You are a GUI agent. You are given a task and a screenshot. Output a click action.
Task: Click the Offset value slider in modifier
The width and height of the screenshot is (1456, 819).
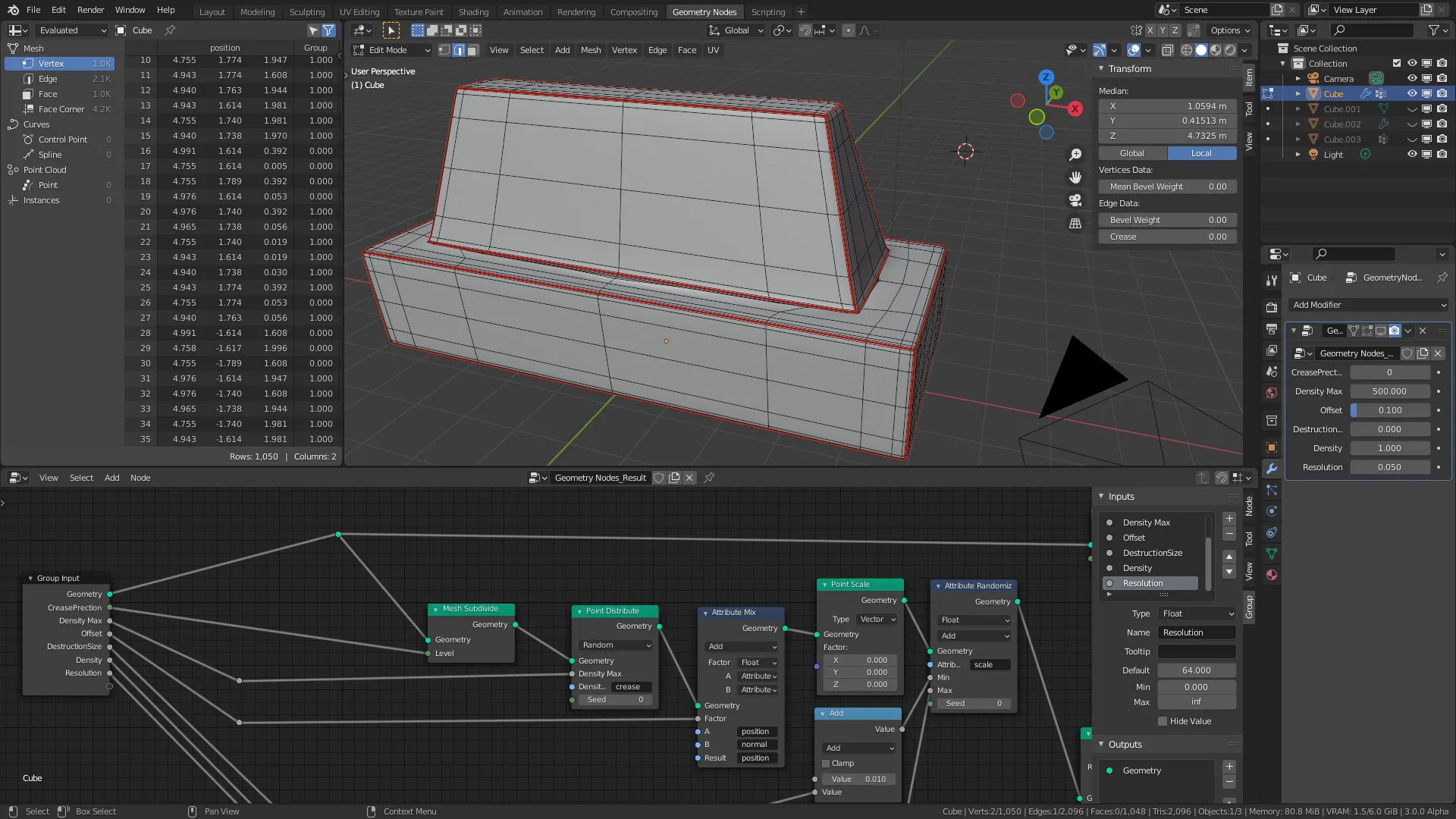click(1389, 410)
